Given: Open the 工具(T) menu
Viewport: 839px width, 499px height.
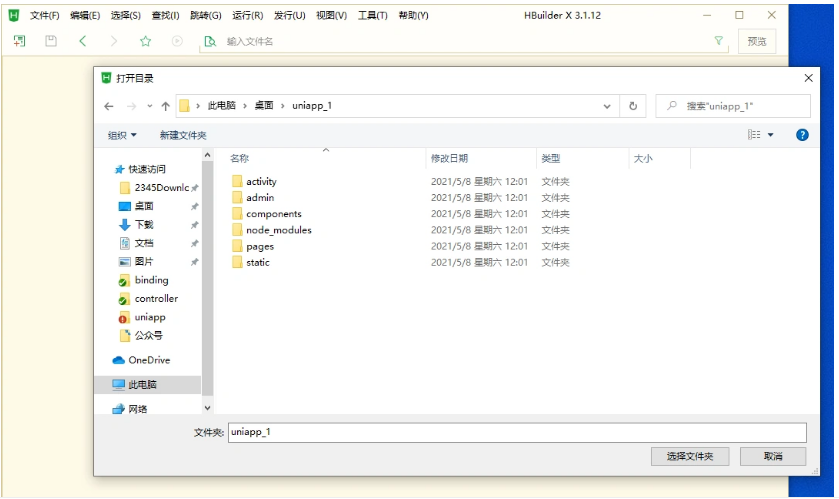Looking at the screenshot, I should pyautogui.click(x=372, y=15).
